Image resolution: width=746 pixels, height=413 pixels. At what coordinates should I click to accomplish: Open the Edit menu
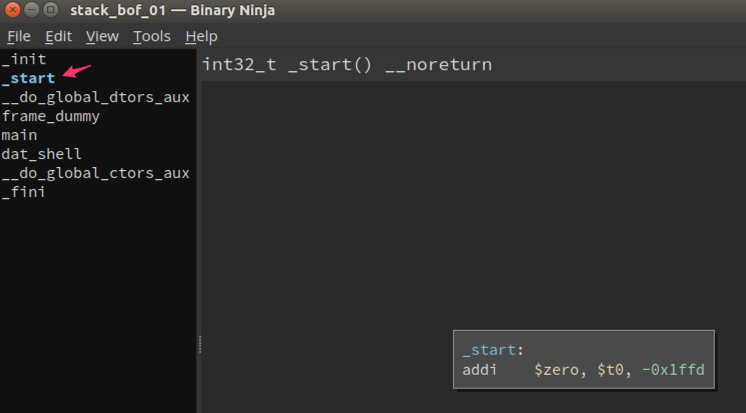coord(59,36)
